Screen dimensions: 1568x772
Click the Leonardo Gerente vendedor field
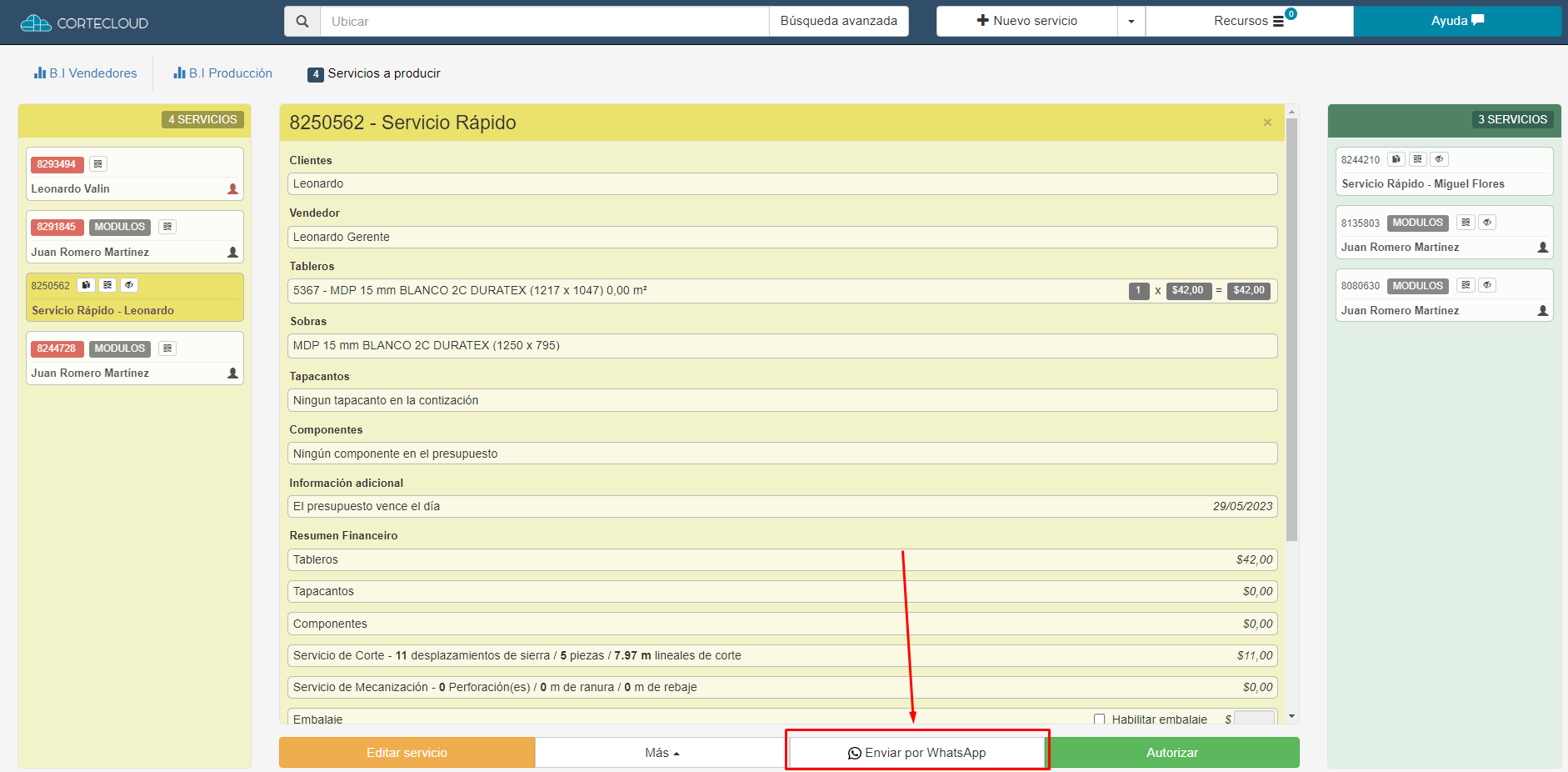point(782,237)
